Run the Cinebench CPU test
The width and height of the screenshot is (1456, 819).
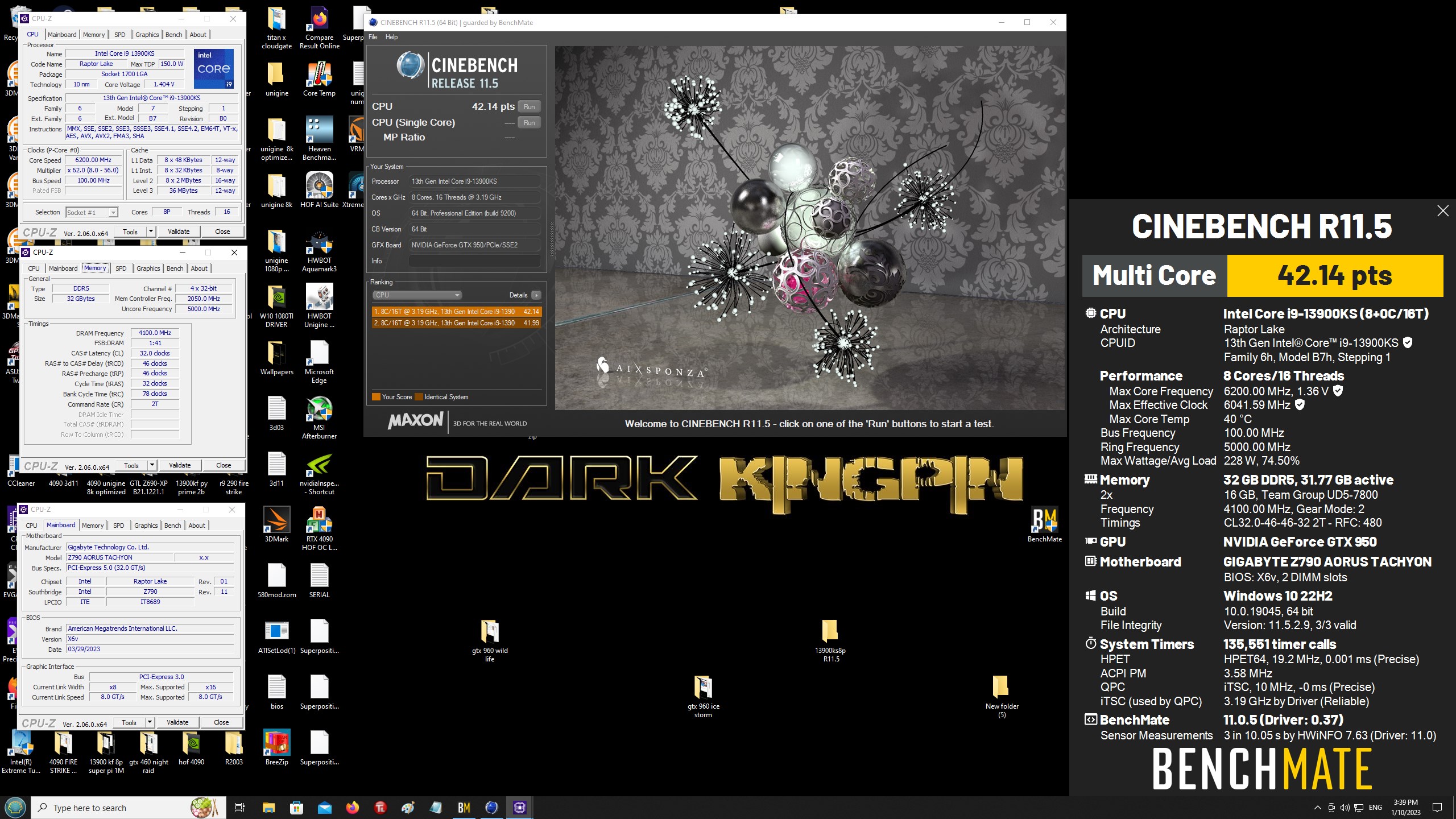(x=529, y=107)
